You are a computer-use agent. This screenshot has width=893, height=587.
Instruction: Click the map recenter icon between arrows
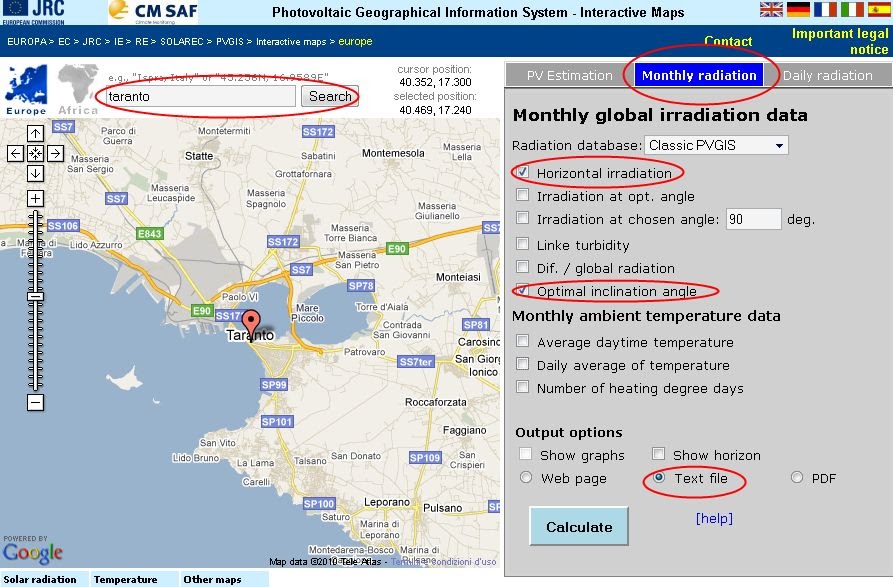click(35, 153)
